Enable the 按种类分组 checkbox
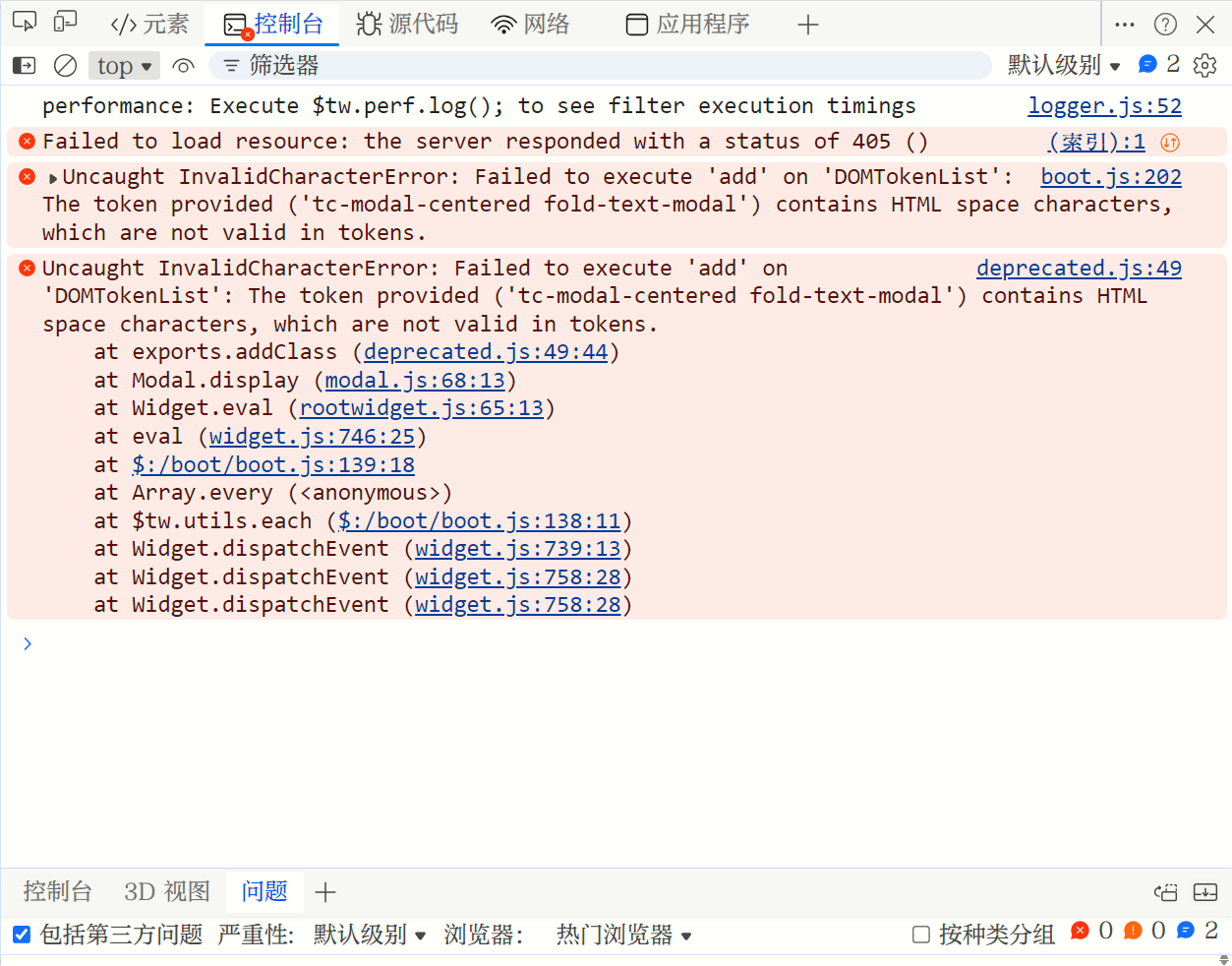Image resolution: width=1232 pixels, height=966 pixels. click(921, 935)
